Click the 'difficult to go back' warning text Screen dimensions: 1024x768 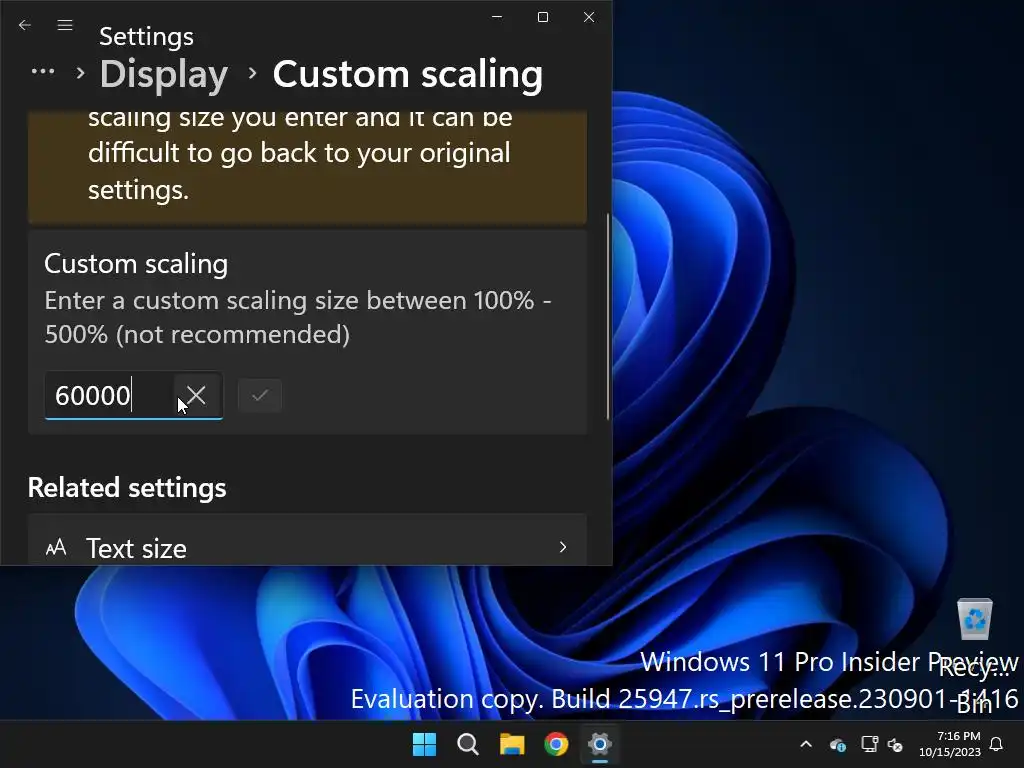point(299,153)
